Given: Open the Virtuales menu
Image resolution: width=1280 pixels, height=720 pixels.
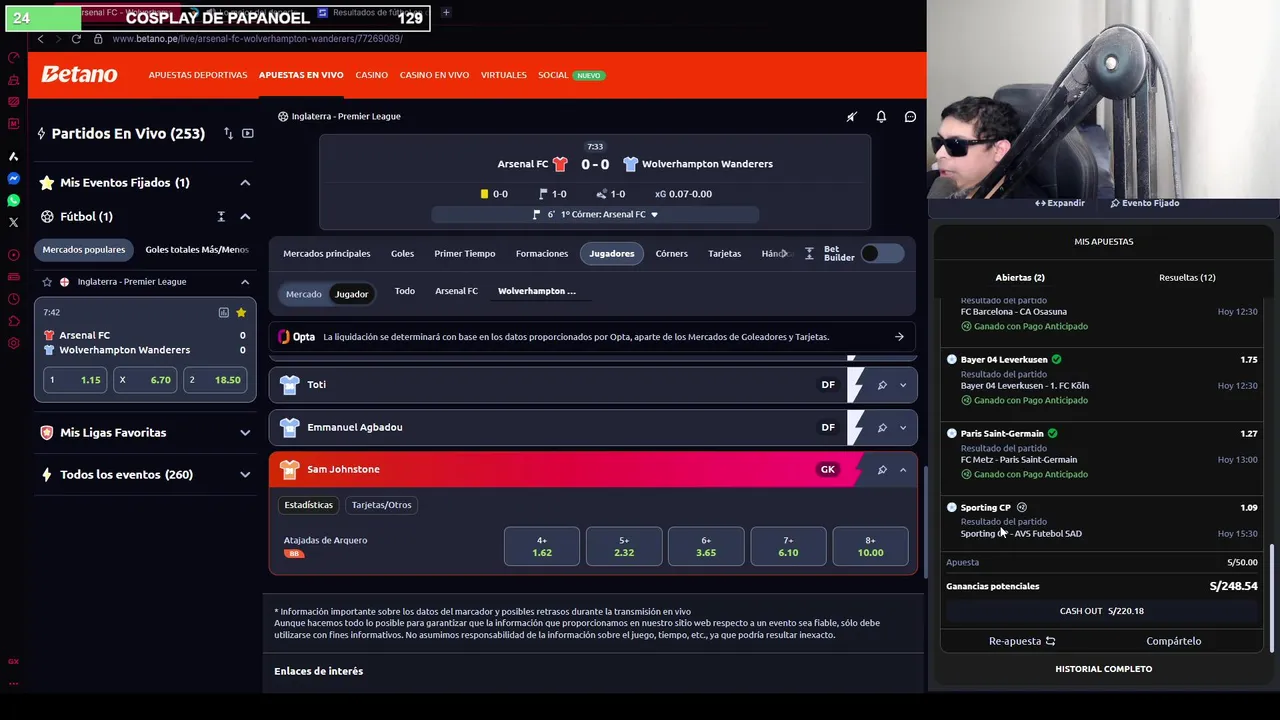Looking at the screenshot, I should pyautogui.click(x=504, y=75).
